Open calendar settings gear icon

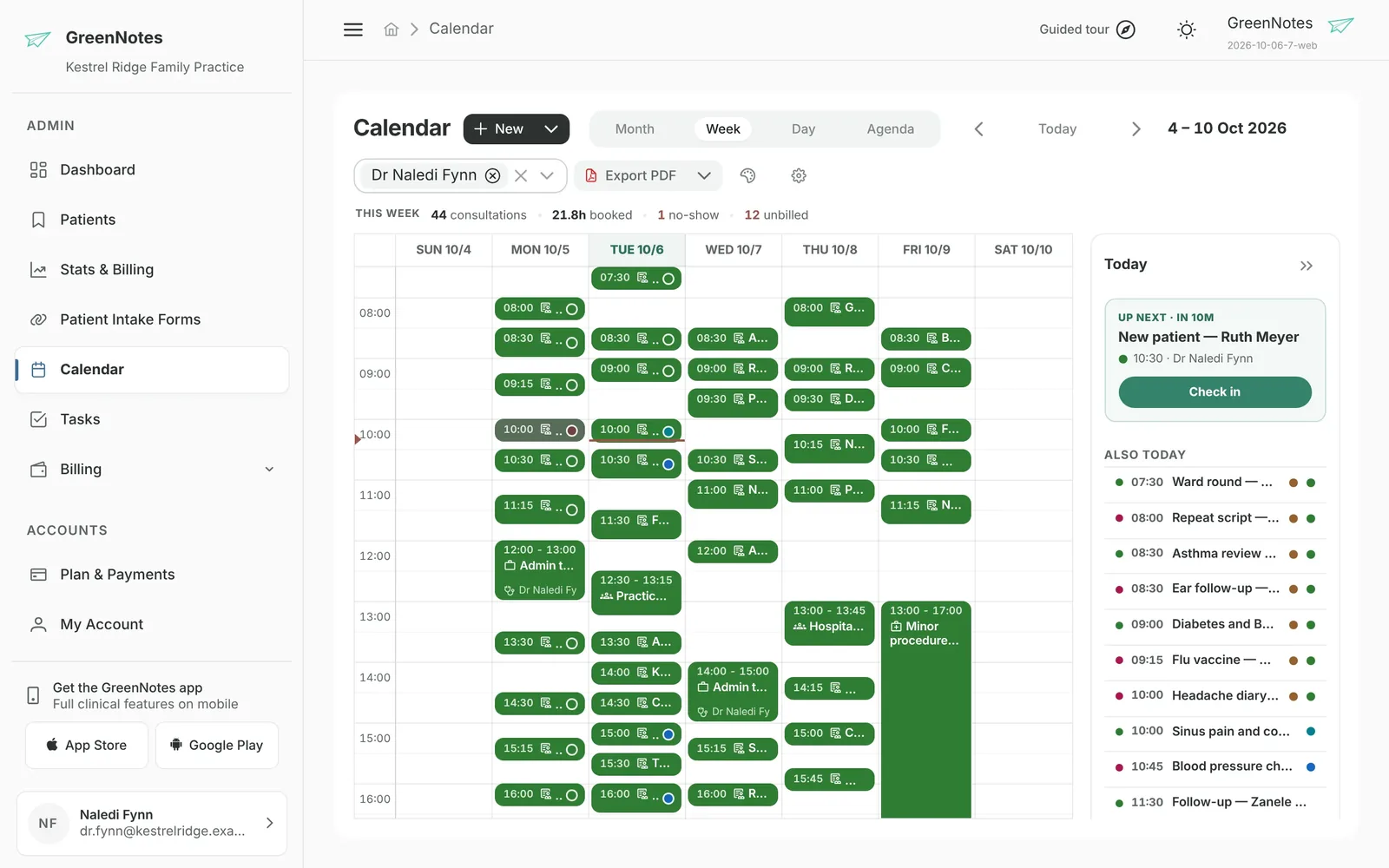coord(799,175)
